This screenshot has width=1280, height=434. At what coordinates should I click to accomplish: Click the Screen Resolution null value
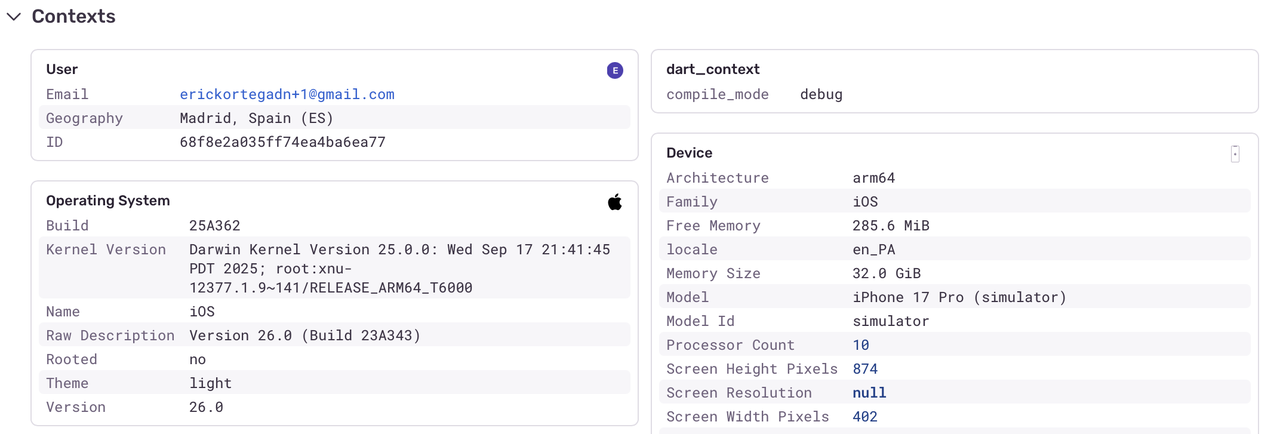click(869, 393)
